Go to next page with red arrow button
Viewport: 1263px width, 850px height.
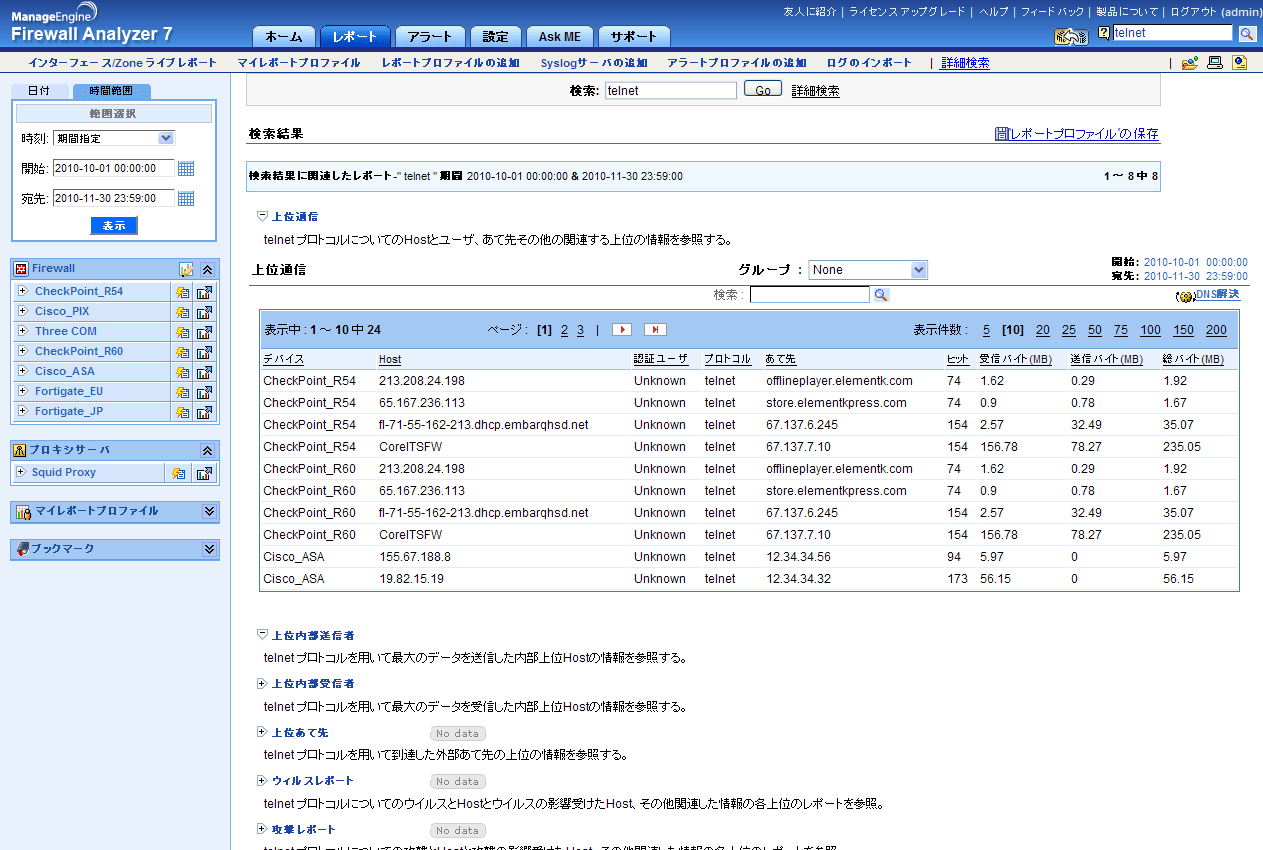pos(622,329)
